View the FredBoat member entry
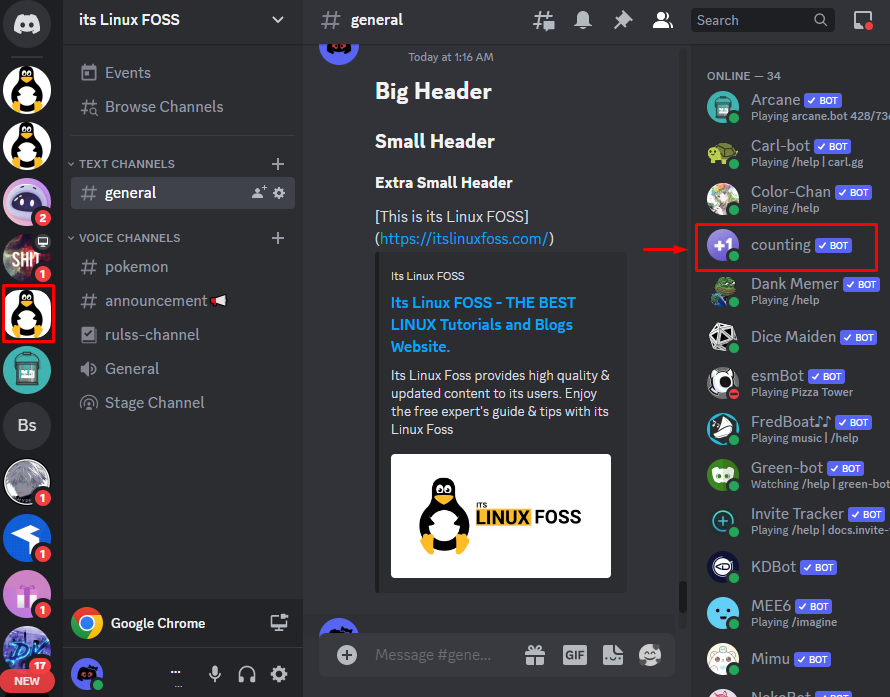The image size is (890, 697). (795, 429)
